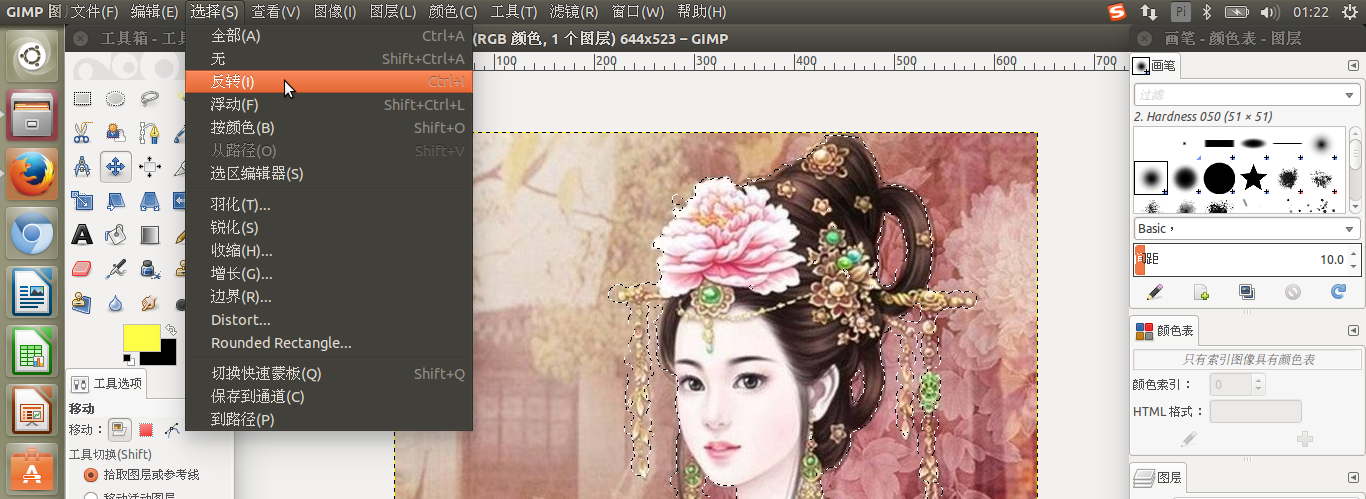1366x499 pixels.
Task: Select the Eraser tool
Action: click(x=82, y=269)
